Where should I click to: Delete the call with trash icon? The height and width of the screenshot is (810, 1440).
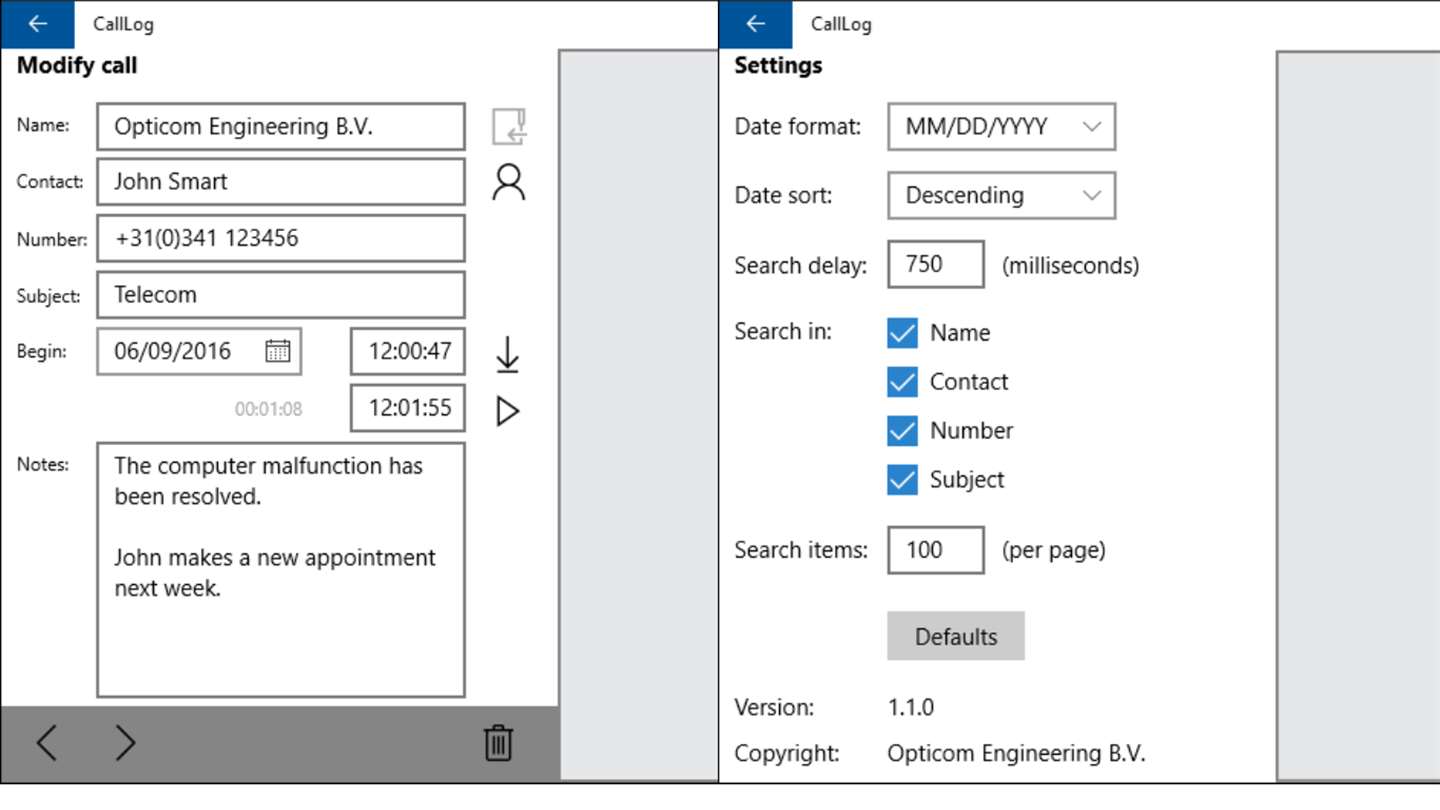[498, 743]
